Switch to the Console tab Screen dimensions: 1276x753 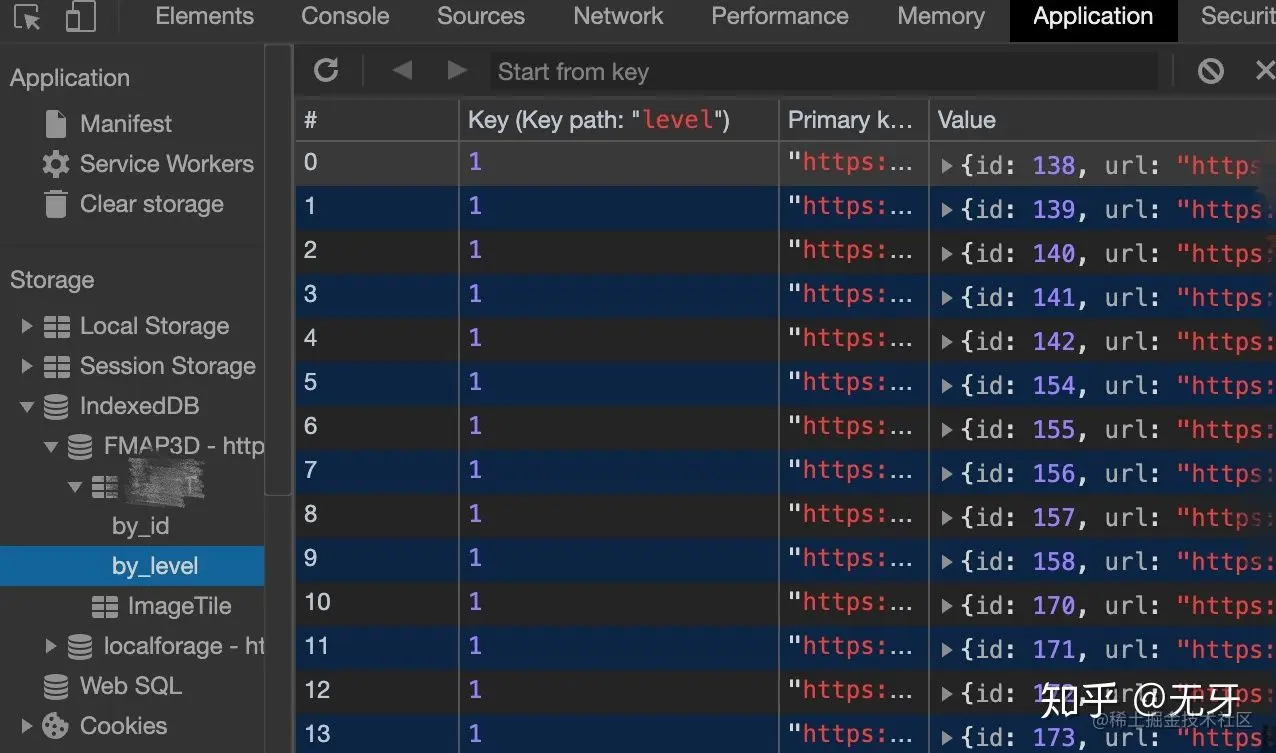pyautogui.click(x=345, y=16)
